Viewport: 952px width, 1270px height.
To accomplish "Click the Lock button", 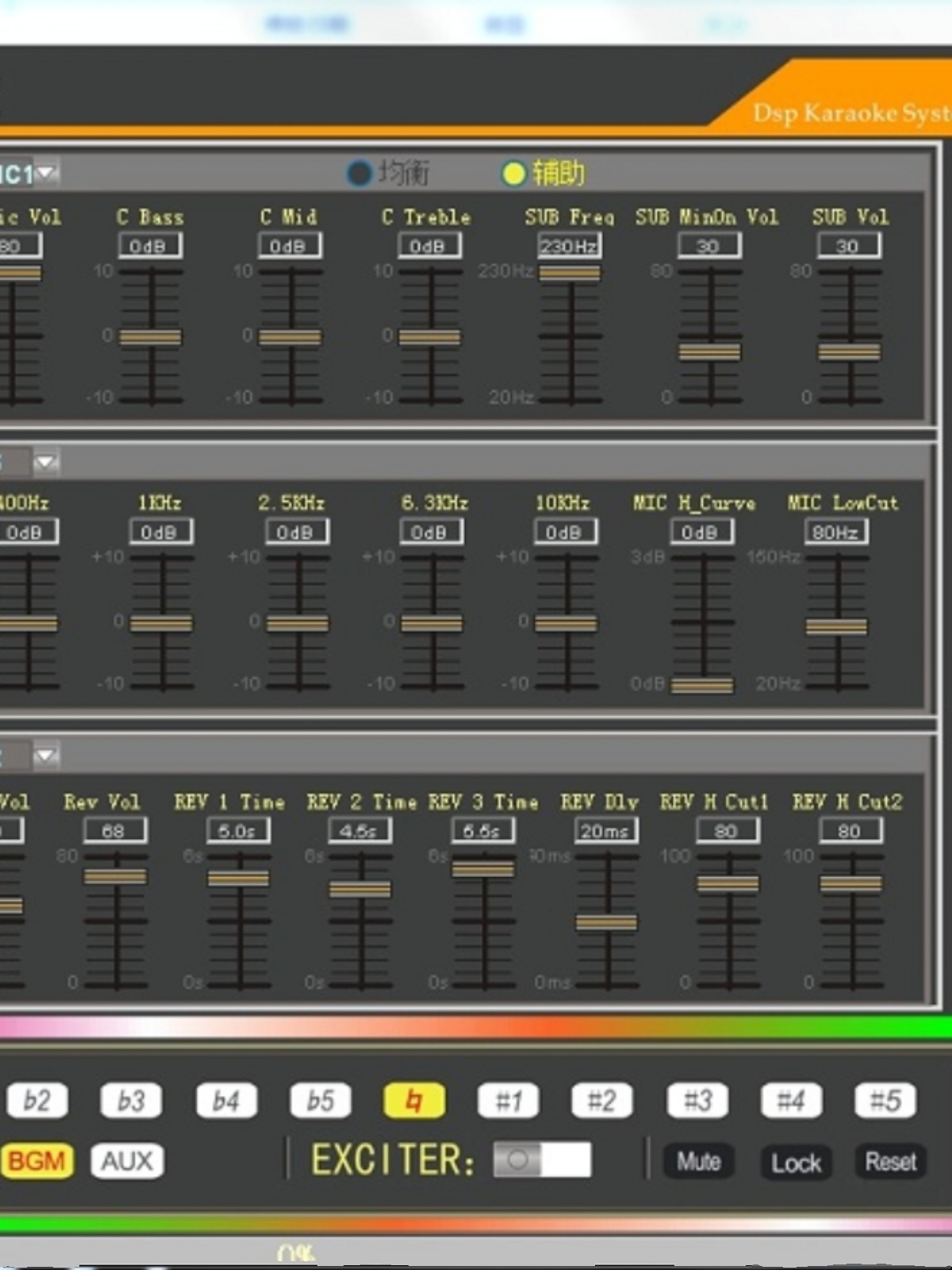I will [796, 1163].
